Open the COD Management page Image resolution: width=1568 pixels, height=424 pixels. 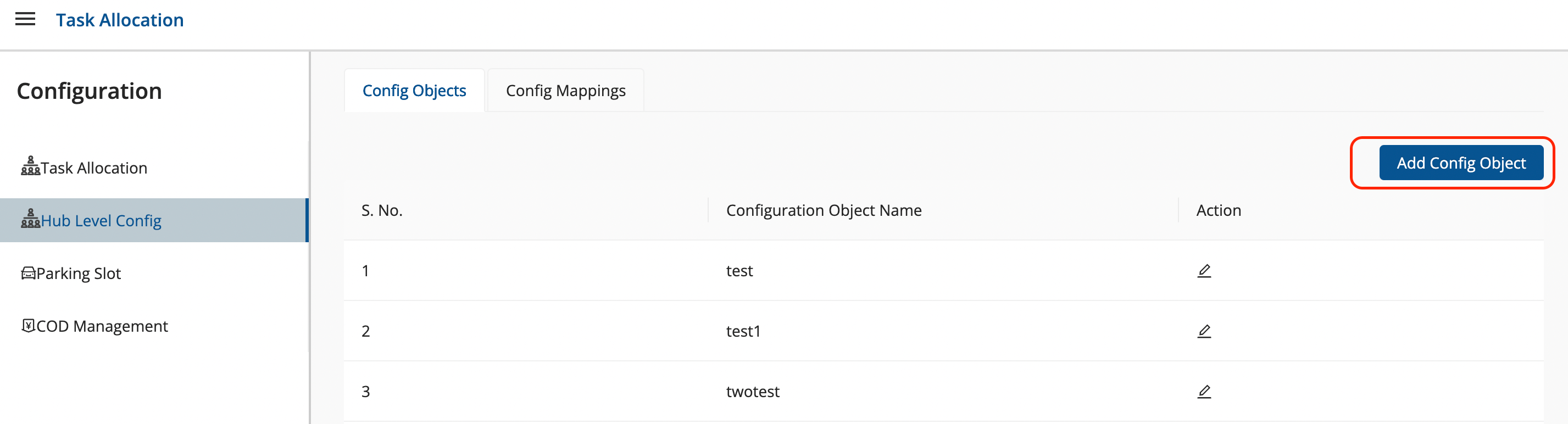point(102,327)
